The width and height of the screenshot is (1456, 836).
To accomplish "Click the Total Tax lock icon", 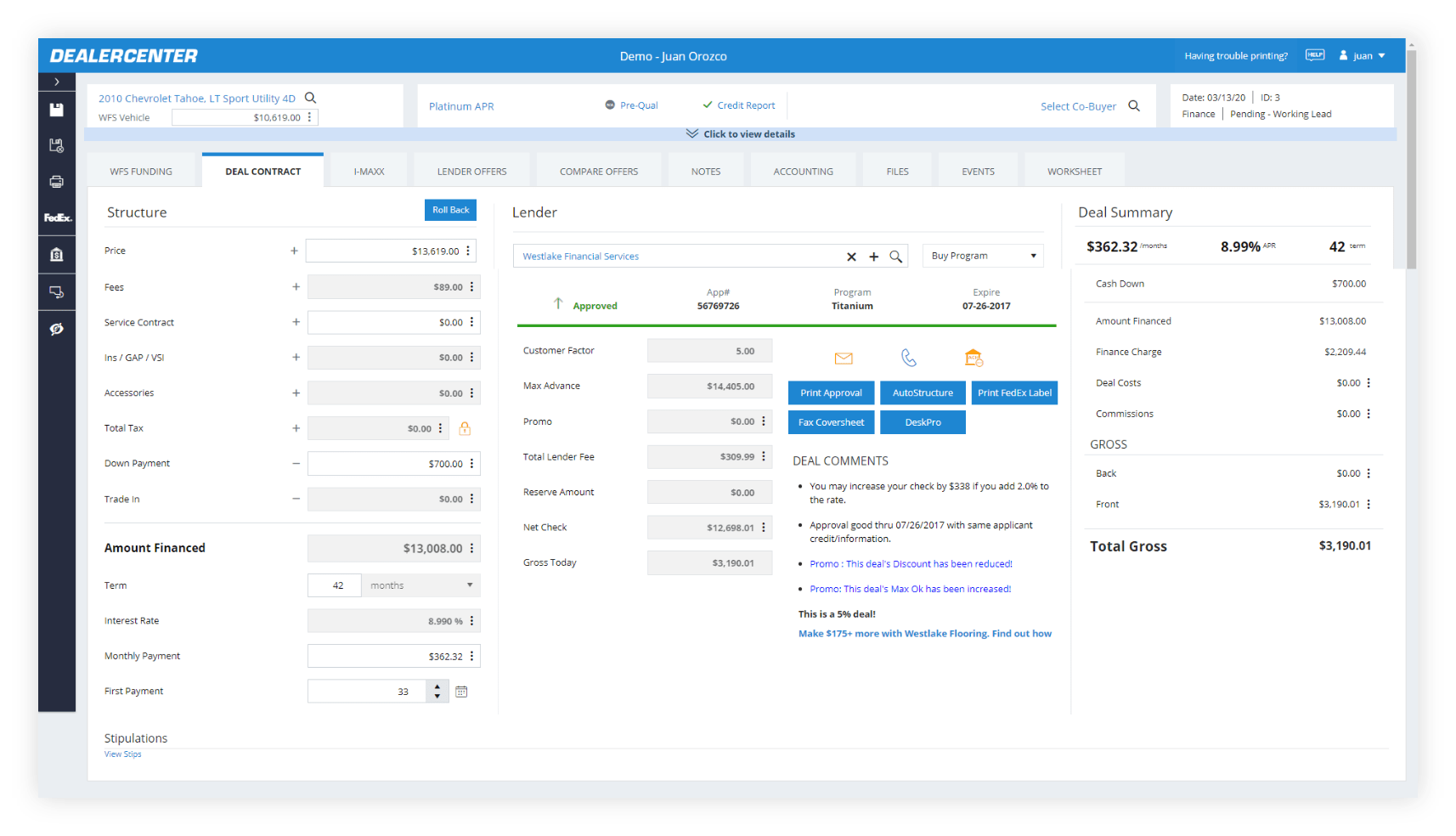I will 465,429.
